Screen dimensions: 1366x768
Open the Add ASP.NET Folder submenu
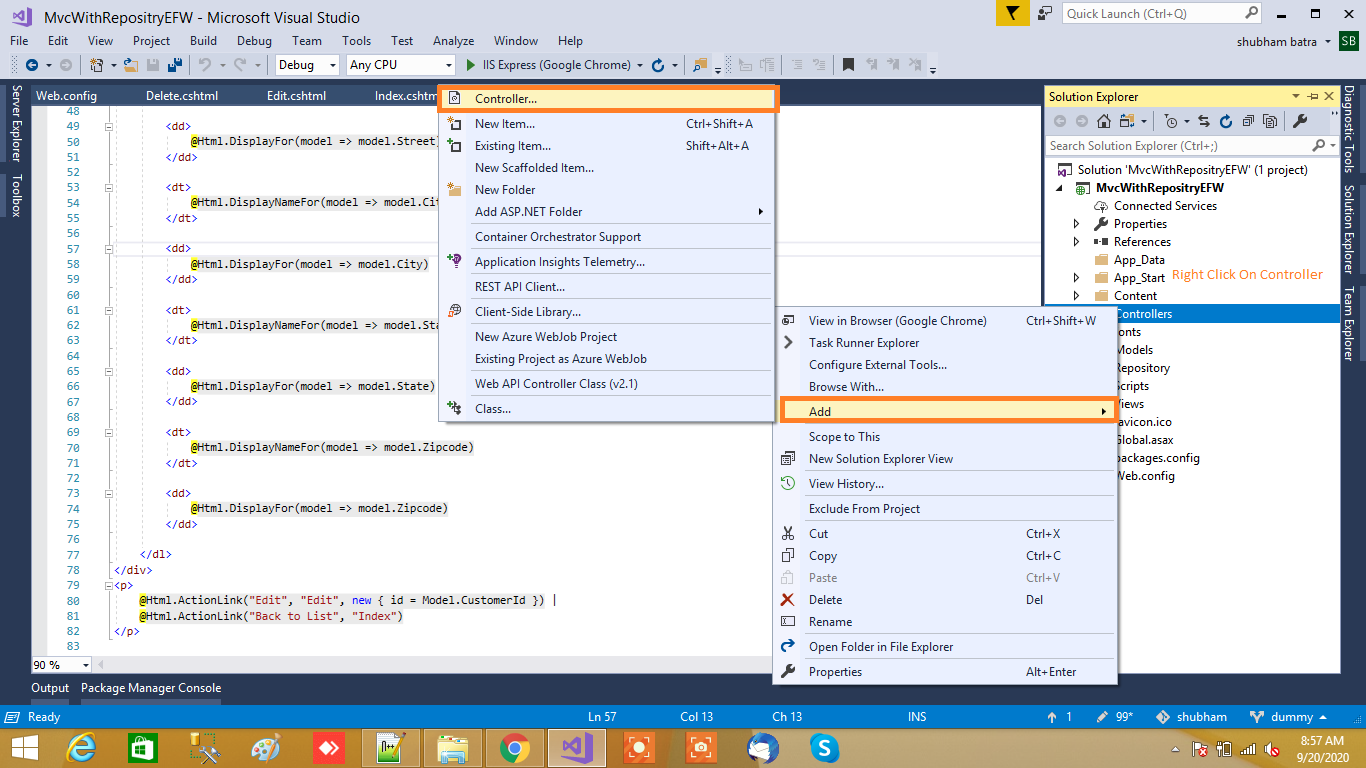pos(607,212)
